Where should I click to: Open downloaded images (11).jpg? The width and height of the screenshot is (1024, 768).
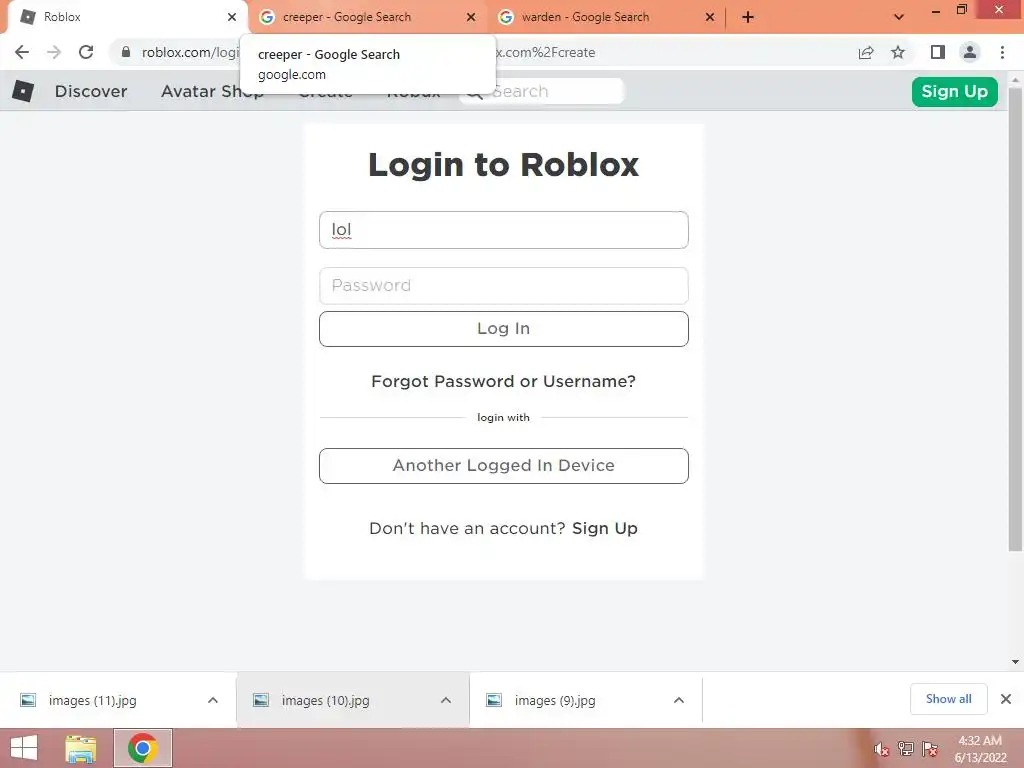[93, 700]
